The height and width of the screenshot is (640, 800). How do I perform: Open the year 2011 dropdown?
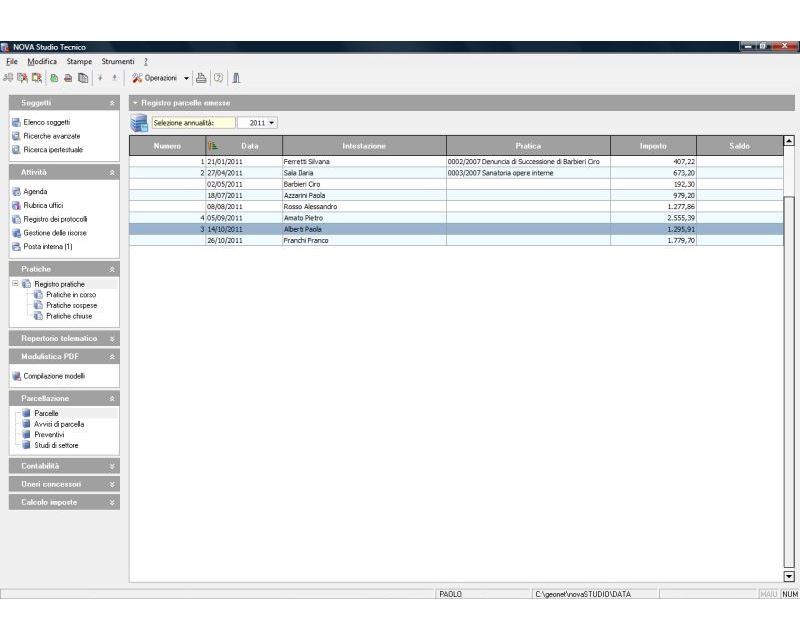pyautogui.click(x=271, y=123)
